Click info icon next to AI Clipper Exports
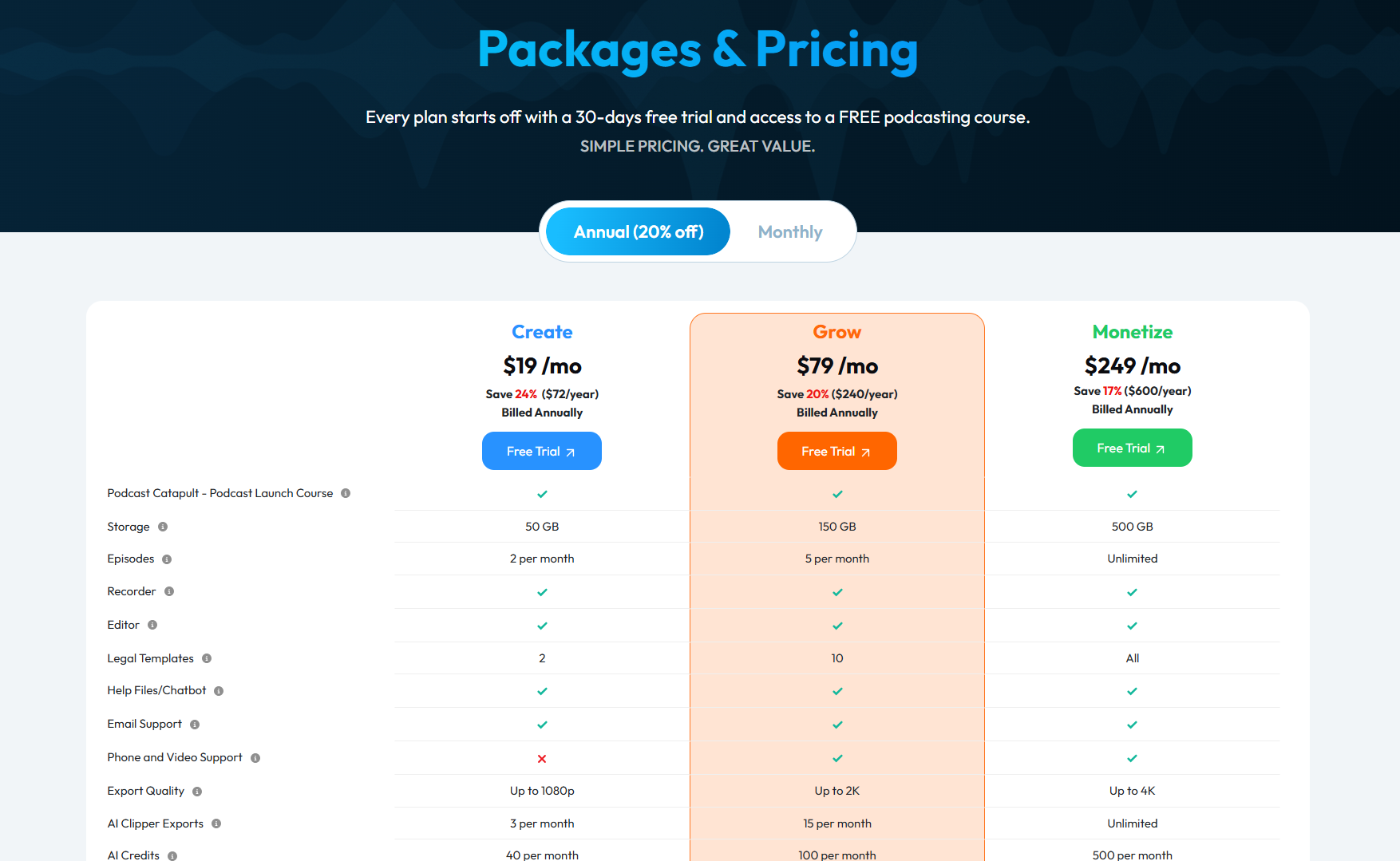 coord(216,823)
